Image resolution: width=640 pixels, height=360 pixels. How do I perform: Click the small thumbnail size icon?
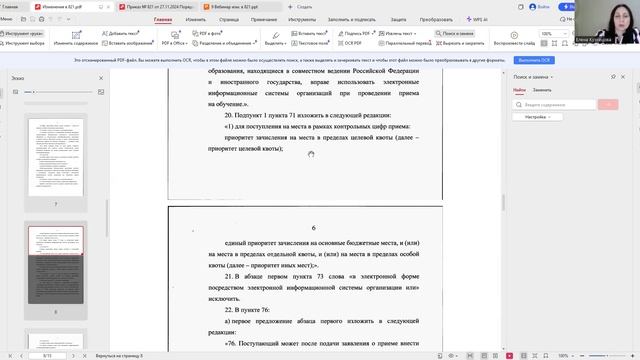[16, 92]
